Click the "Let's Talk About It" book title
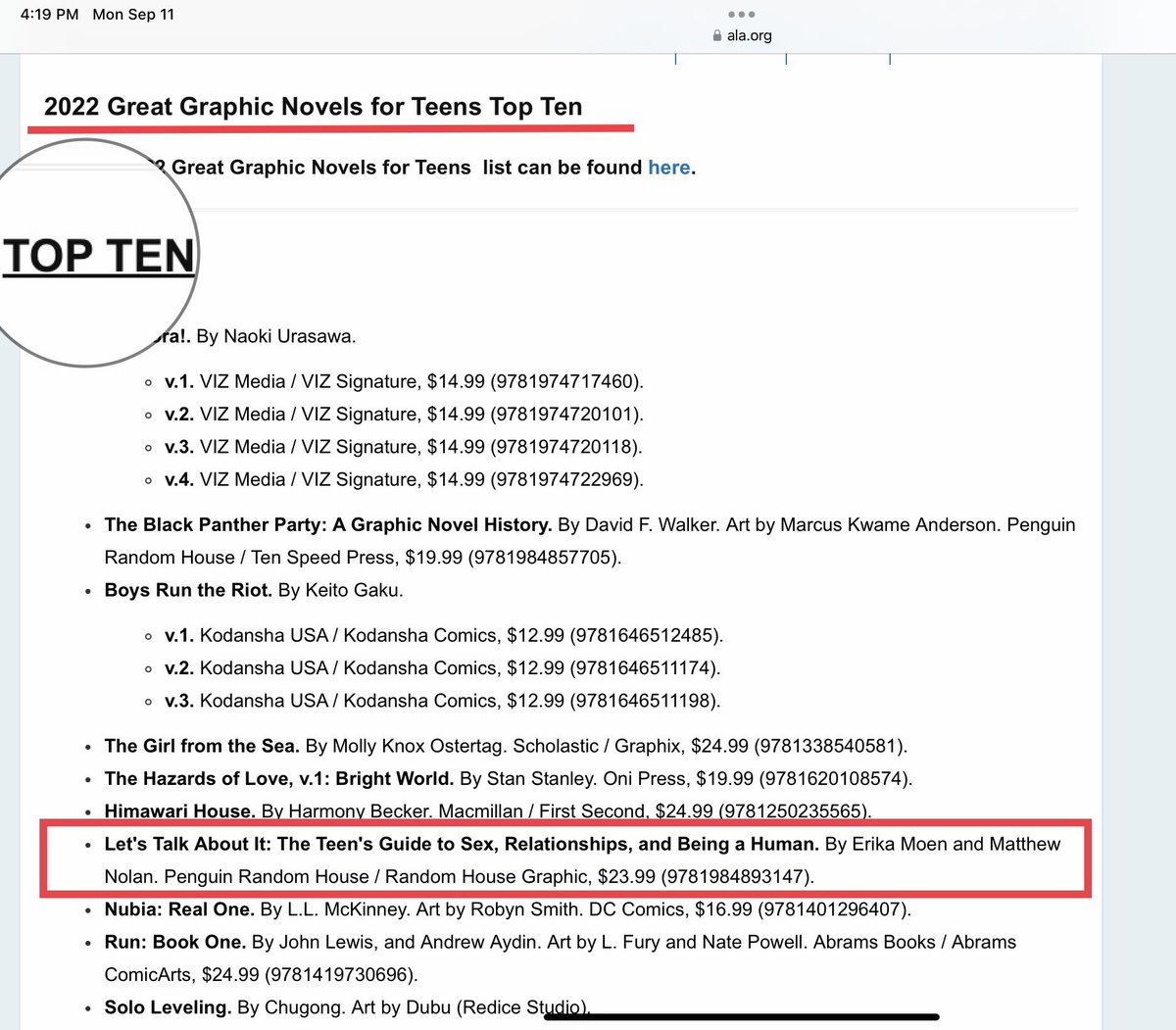 [x=462, y=844]
